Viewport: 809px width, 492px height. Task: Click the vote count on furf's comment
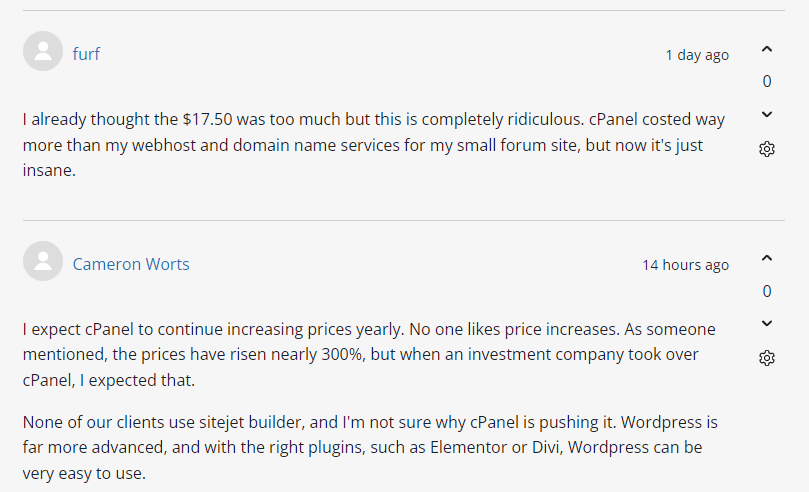click(x=767, y=82)
